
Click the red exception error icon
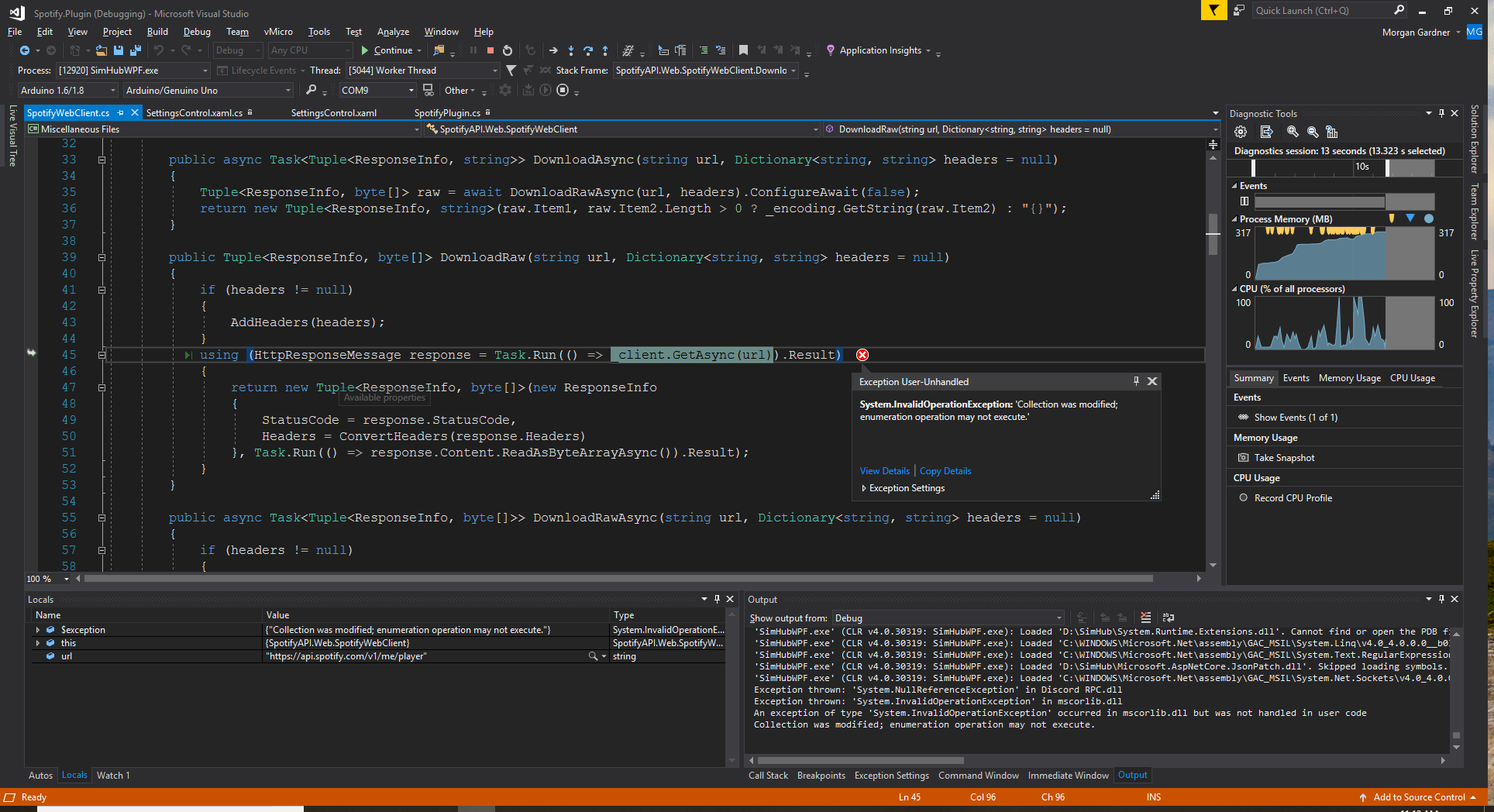862,355
